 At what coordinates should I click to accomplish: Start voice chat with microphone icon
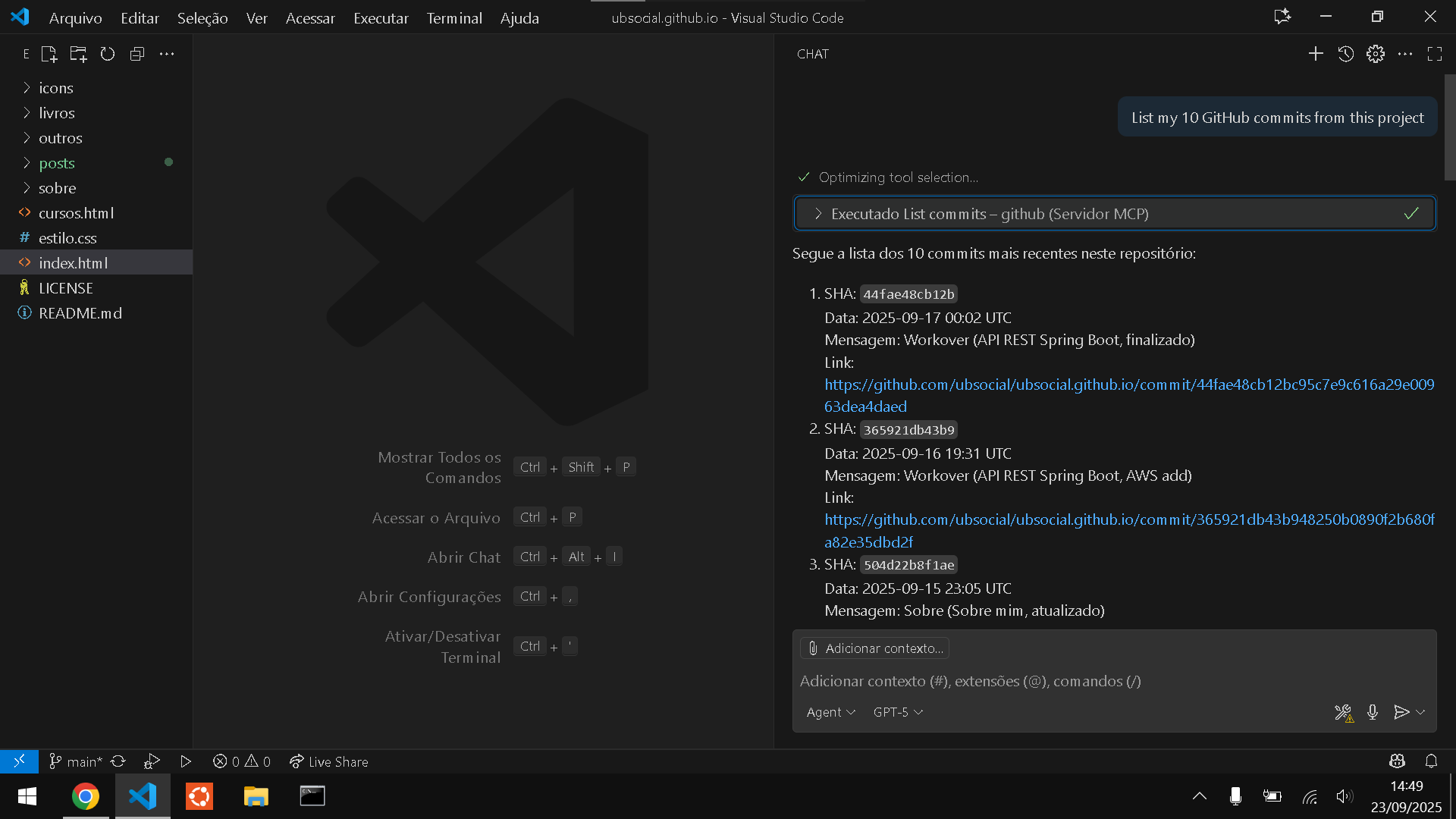1373,712
